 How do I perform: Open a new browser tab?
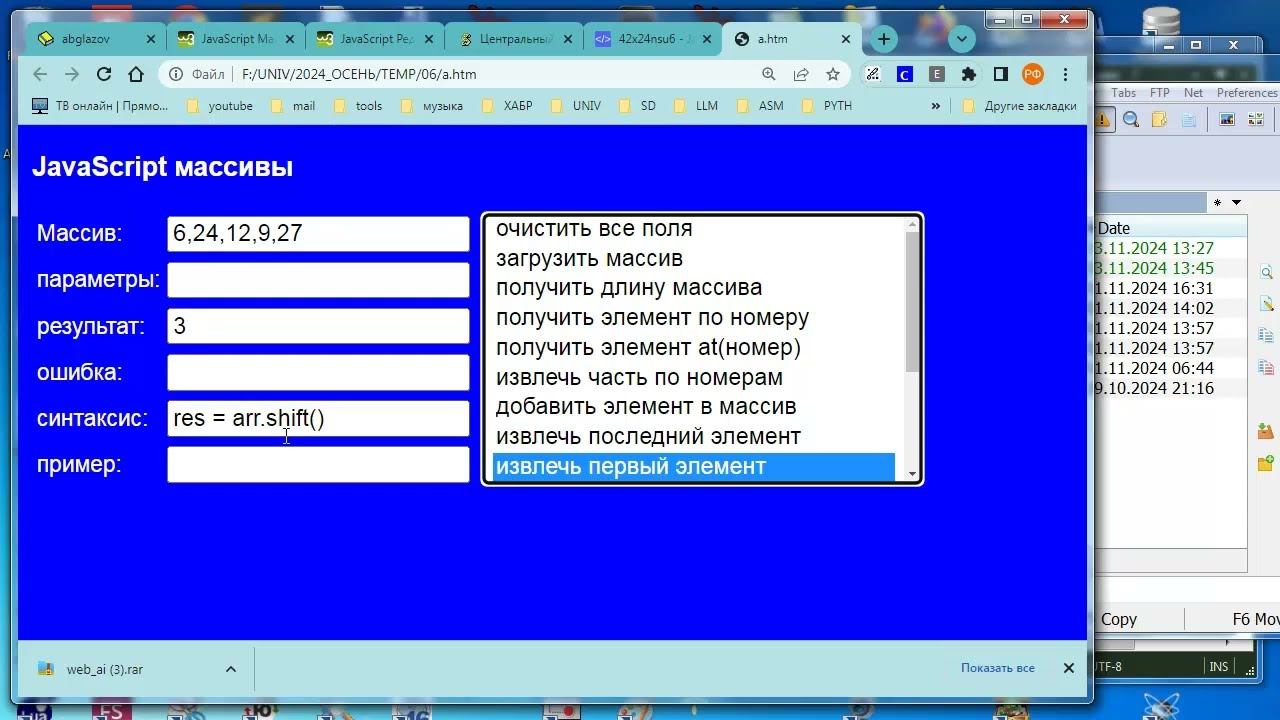(884, 39)
